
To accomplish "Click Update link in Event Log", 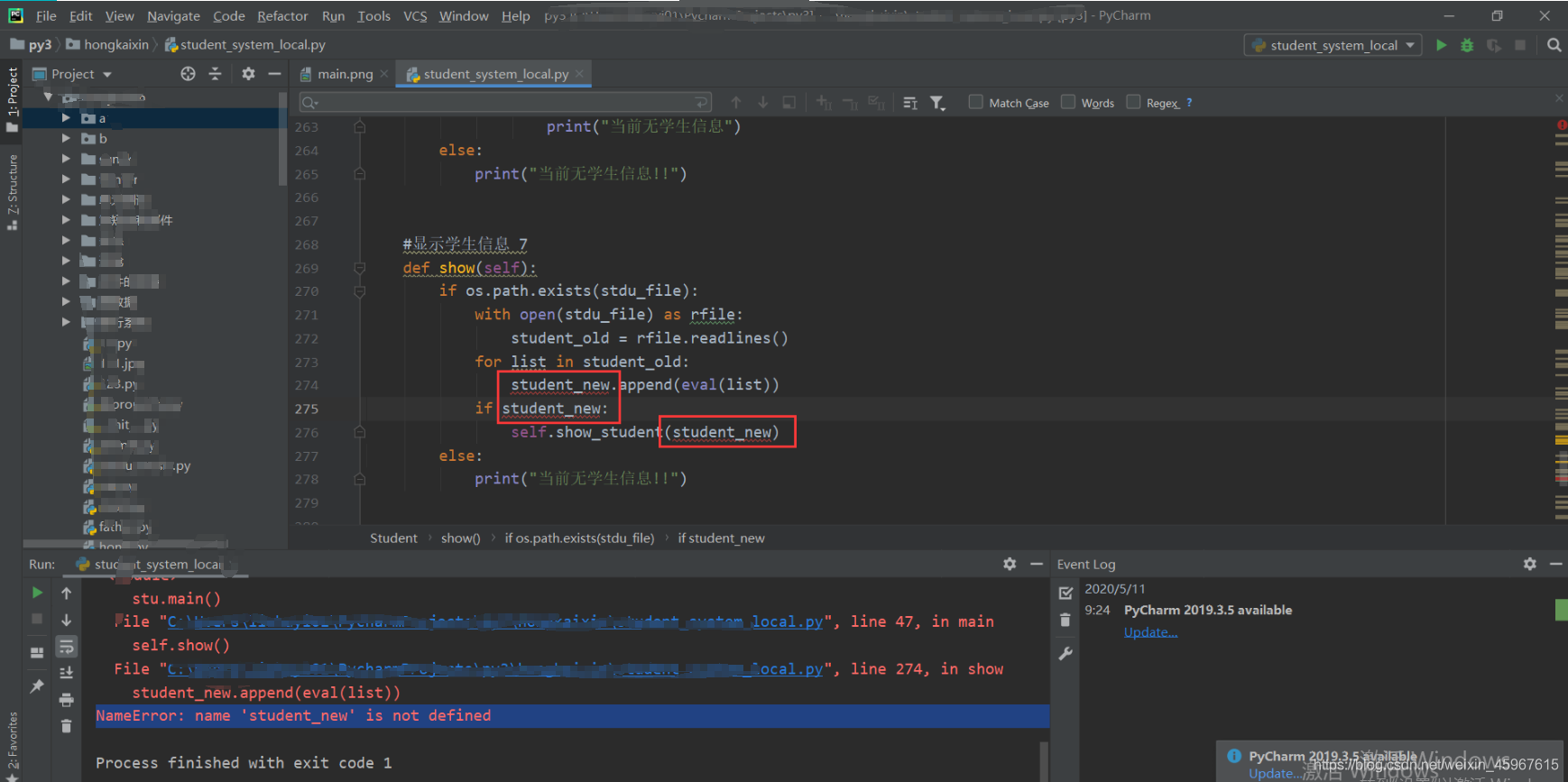I will point(1150,632).
